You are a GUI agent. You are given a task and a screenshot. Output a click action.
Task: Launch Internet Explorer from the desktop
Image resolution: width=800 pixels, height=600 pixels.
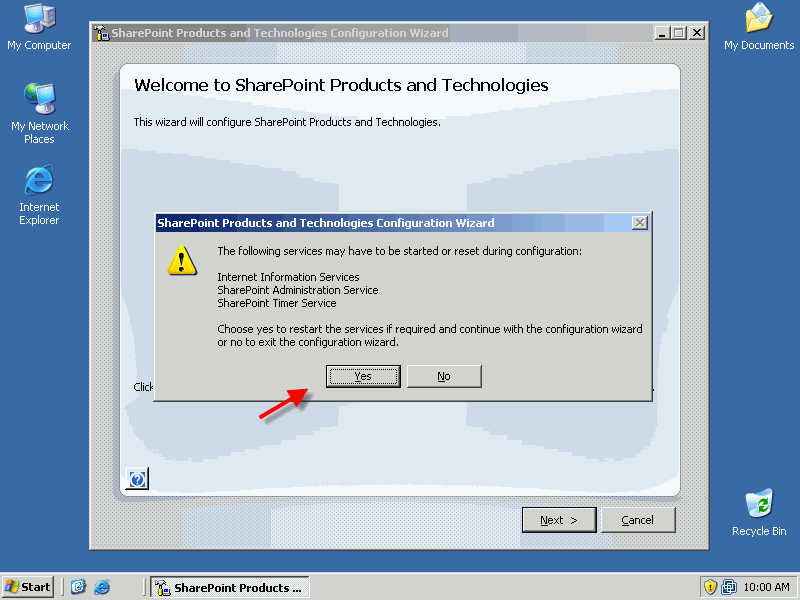coord(39,195)
